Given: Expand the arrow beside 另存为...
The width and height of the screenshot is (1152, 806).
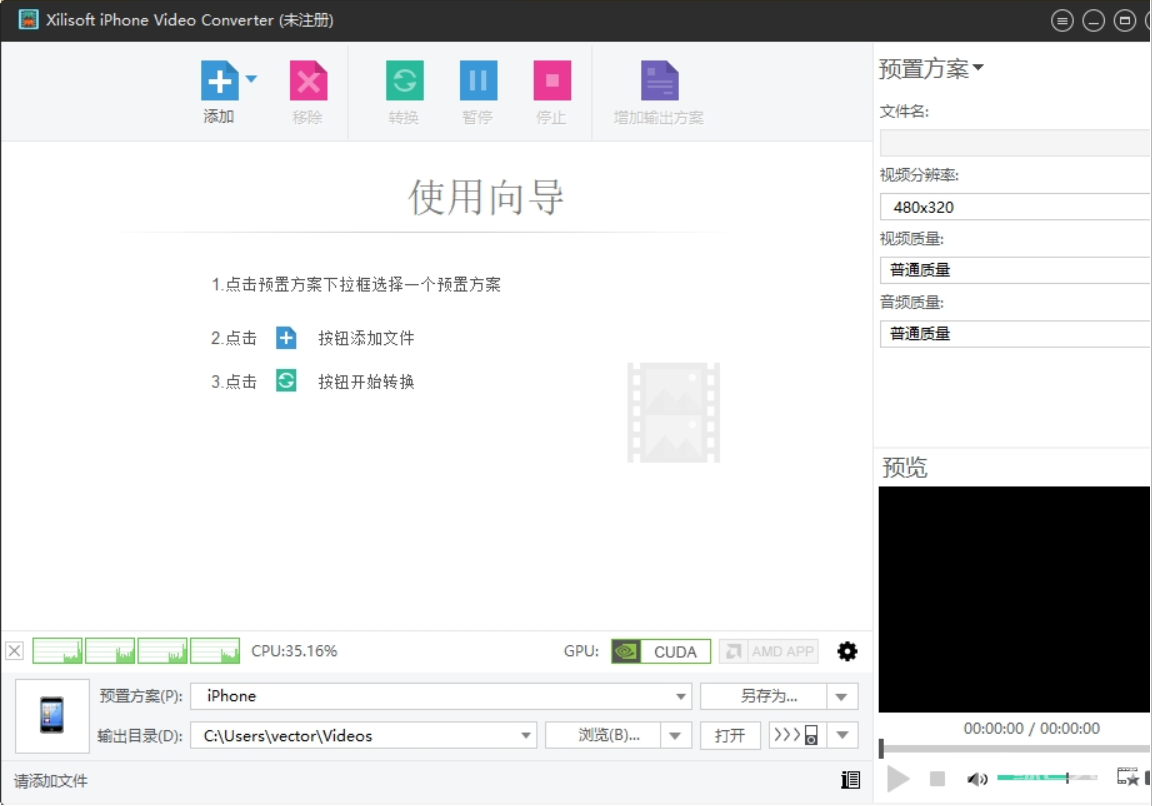Looking at the screenshot, I should pos(842,696).
